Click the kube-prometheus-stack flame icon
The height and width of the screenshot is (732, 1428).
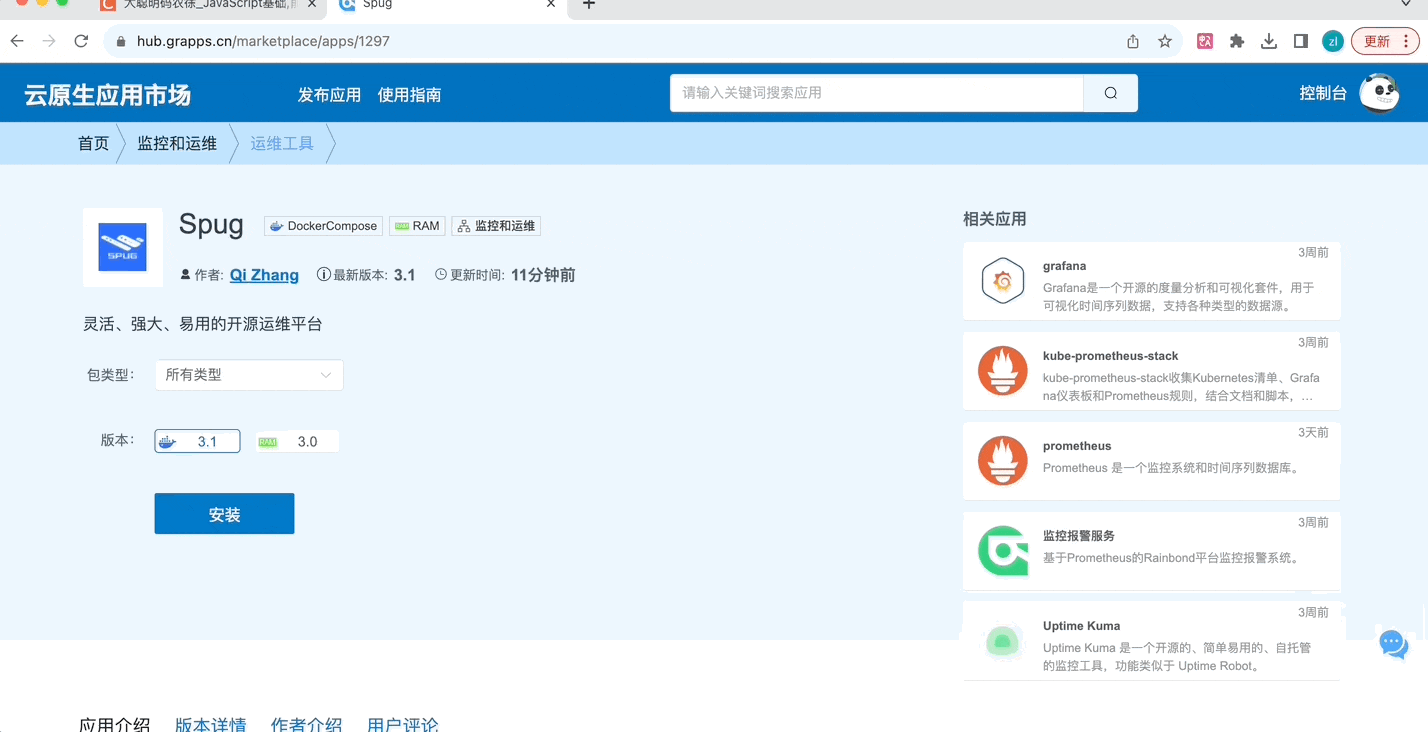click(1003, 371)
